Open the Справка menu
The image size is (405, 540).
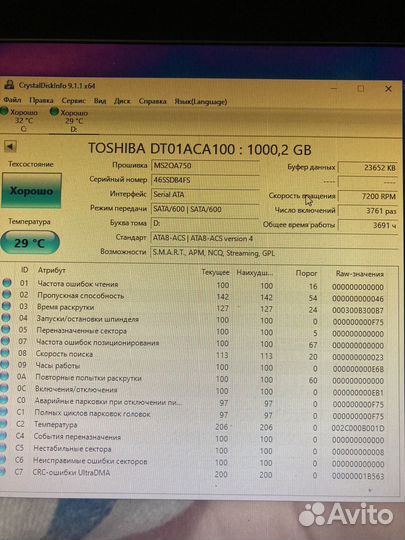(152, 101)
